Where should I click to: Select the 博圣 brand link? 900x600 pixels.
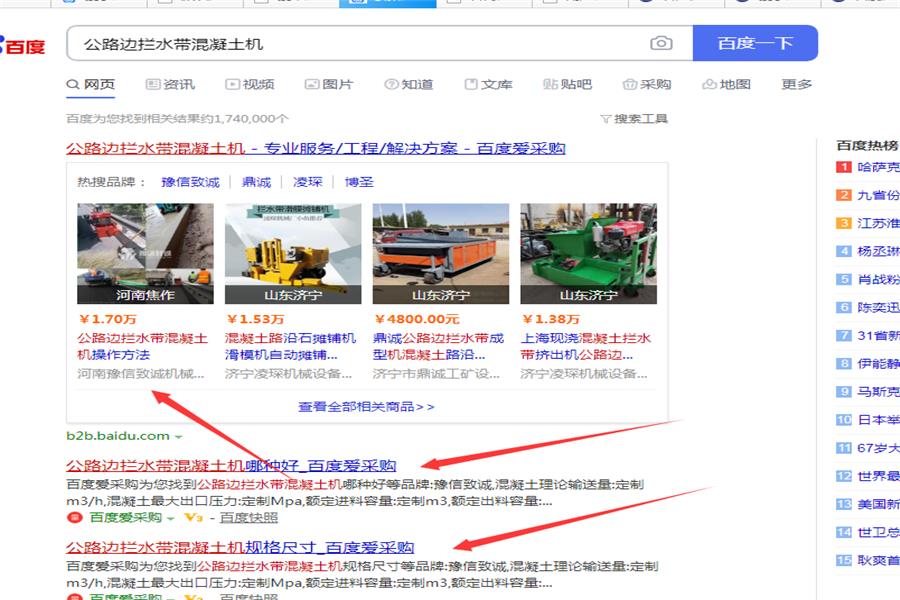(359, 182)
